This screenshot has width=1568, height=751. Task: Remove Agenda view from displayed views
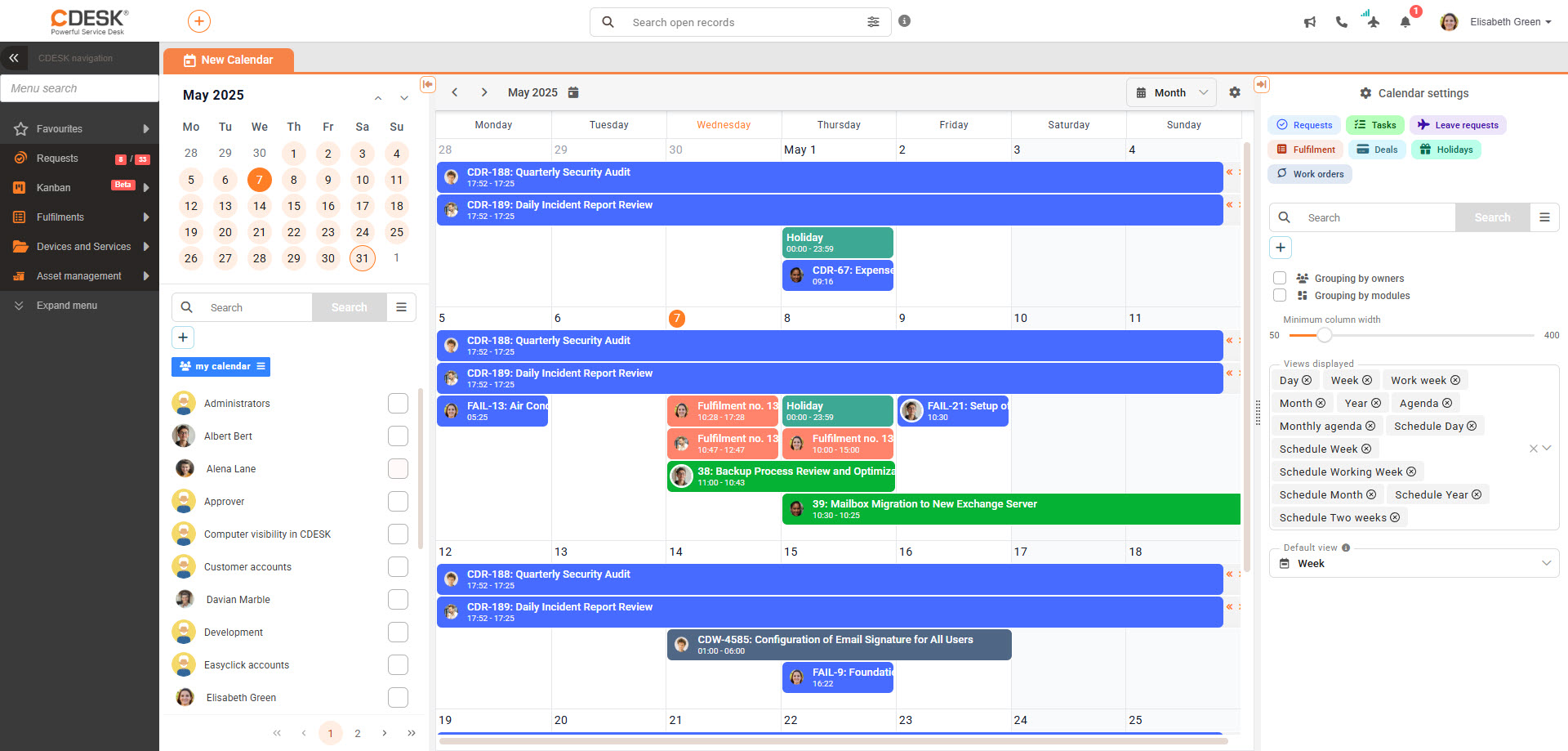[x=1447, y=404]
